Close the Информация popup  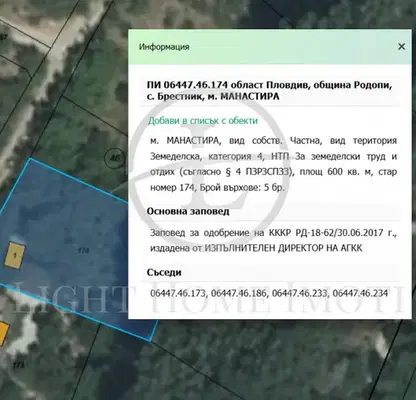click(x=401, y=47)
